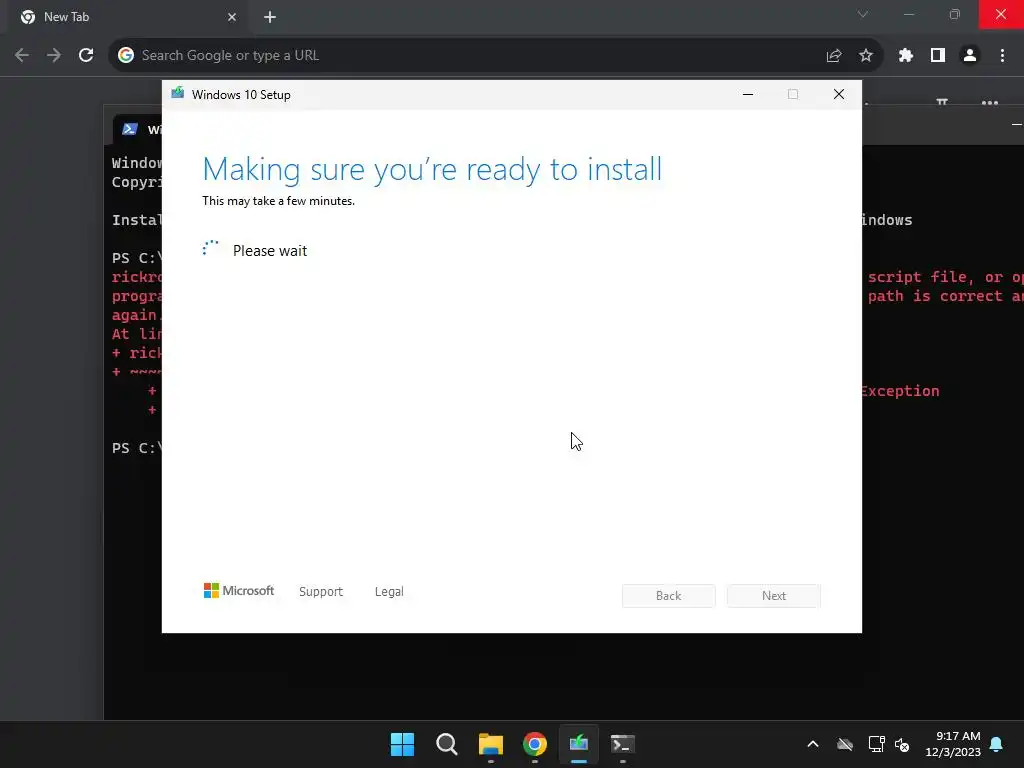Screen dimensions: 1024x768
Task: Reload the Chrome page
Action: tap(86, 56)
